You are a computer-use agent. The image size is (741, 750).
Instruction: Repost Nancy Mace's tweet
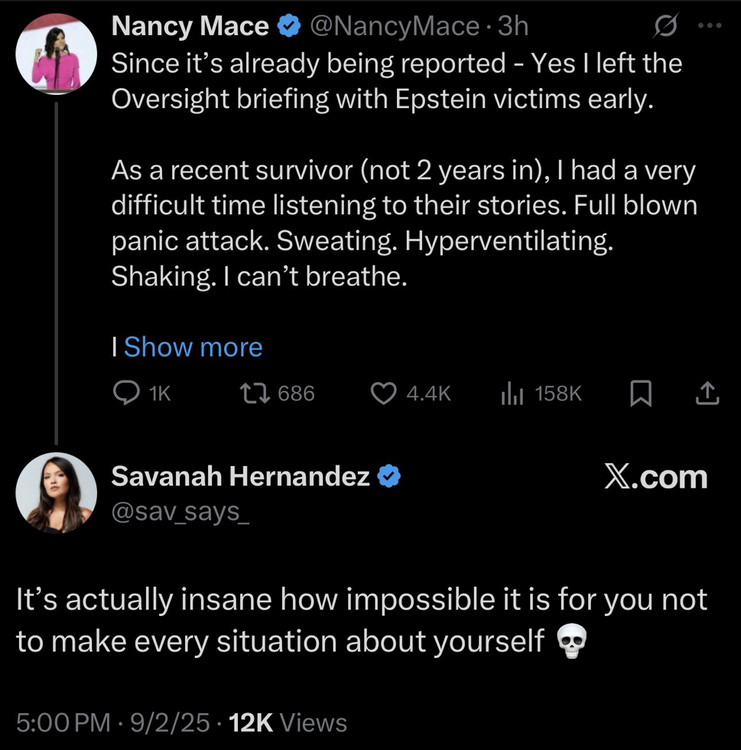(x=254, y=394)
